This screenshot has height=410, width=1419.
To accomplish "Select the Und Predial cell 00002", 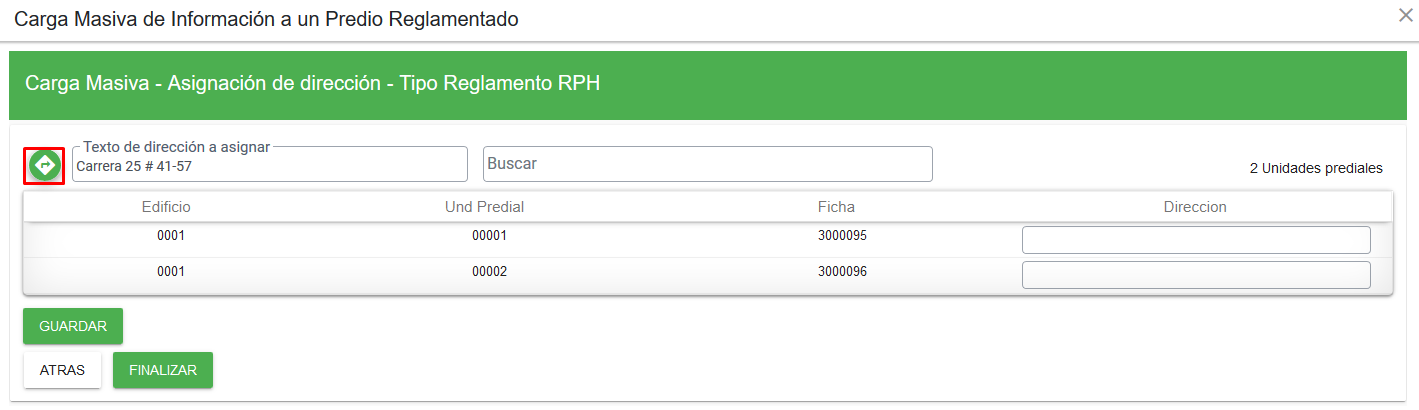I will pos(490,271).
